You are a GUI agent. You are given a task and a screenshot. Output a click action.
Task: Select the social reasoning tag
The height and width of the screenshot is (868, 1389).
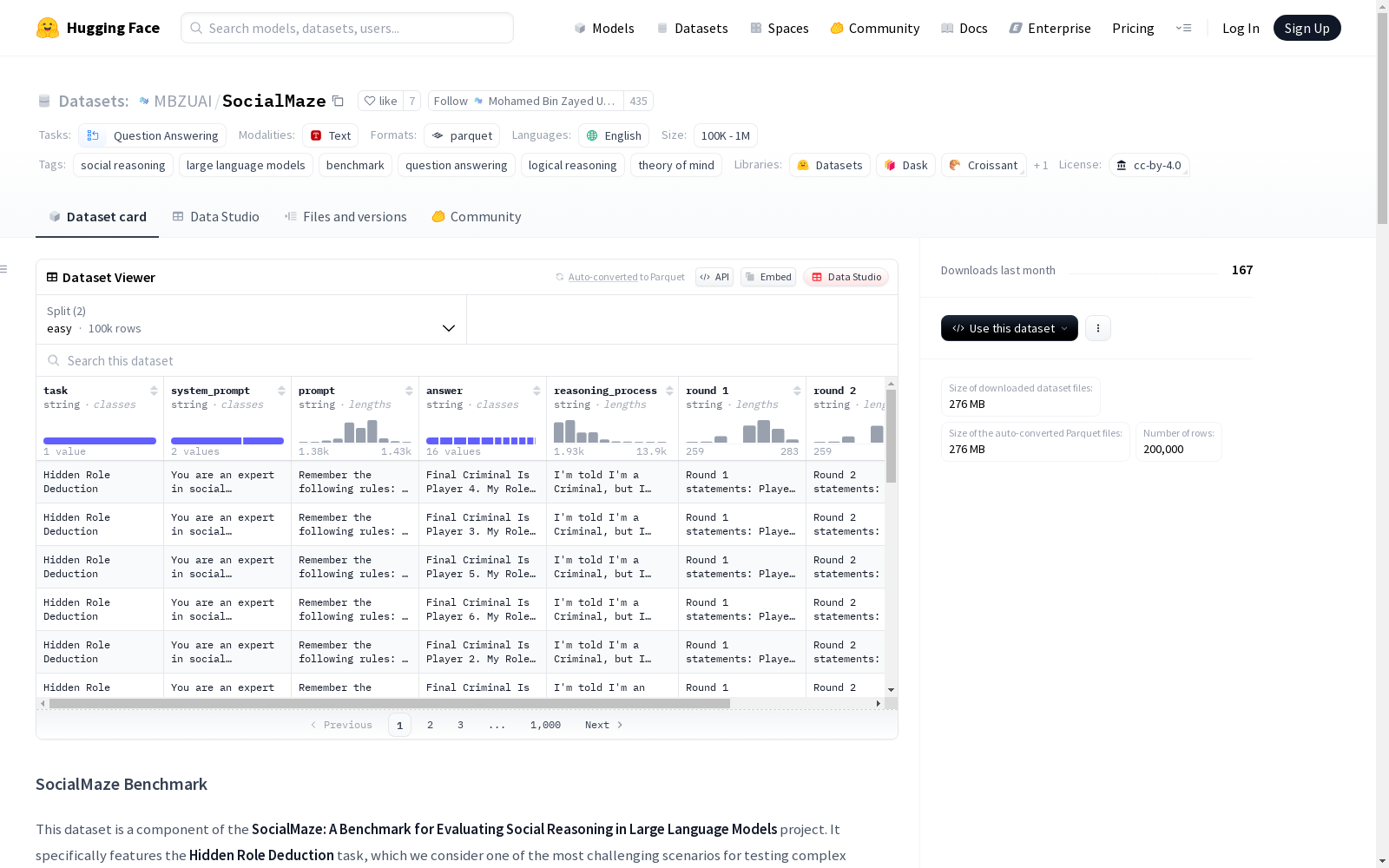click(123, 165)
